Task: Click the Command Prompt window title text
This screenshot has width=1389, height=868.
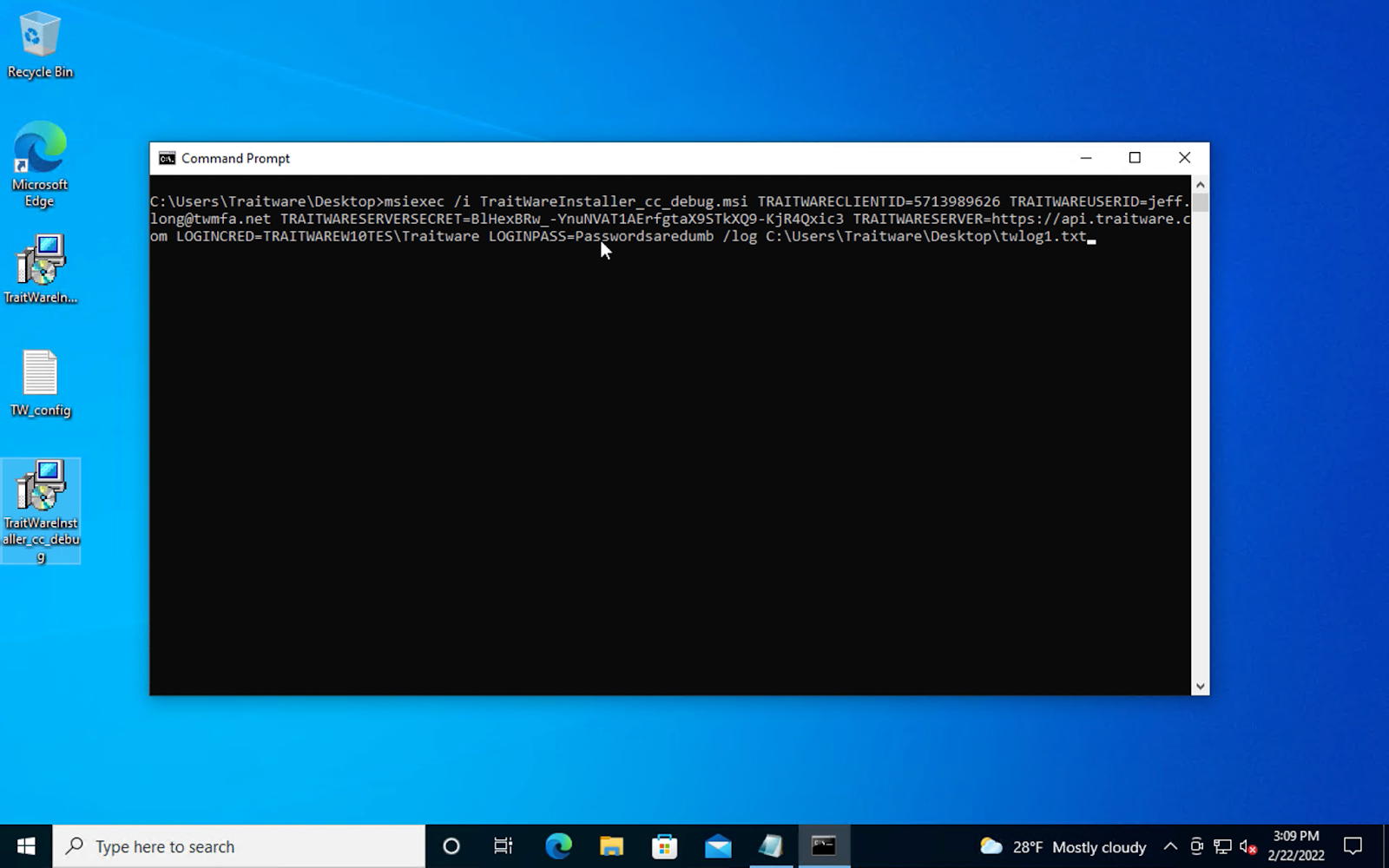Action: coord(235,158)
